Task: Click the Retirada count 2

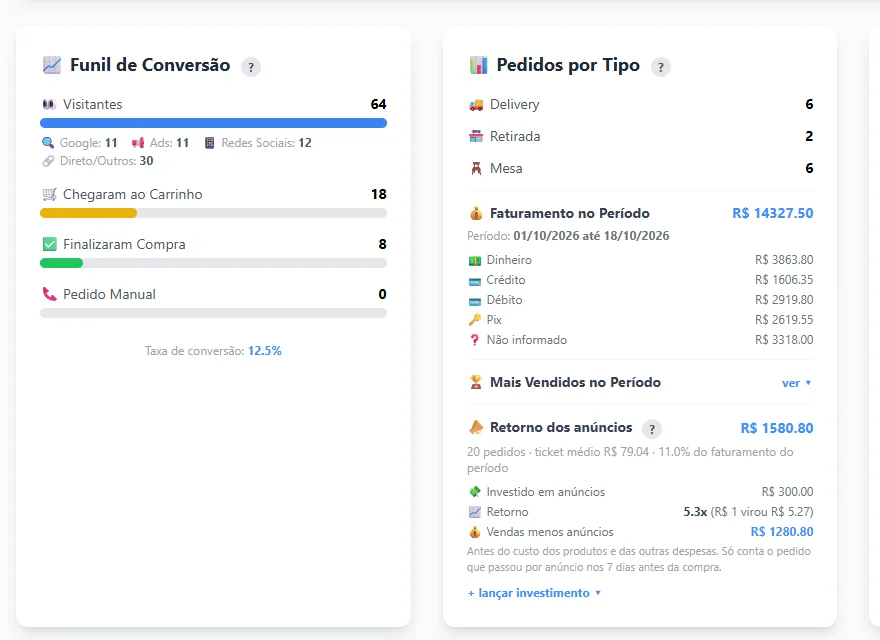Action: coord(809,136)
